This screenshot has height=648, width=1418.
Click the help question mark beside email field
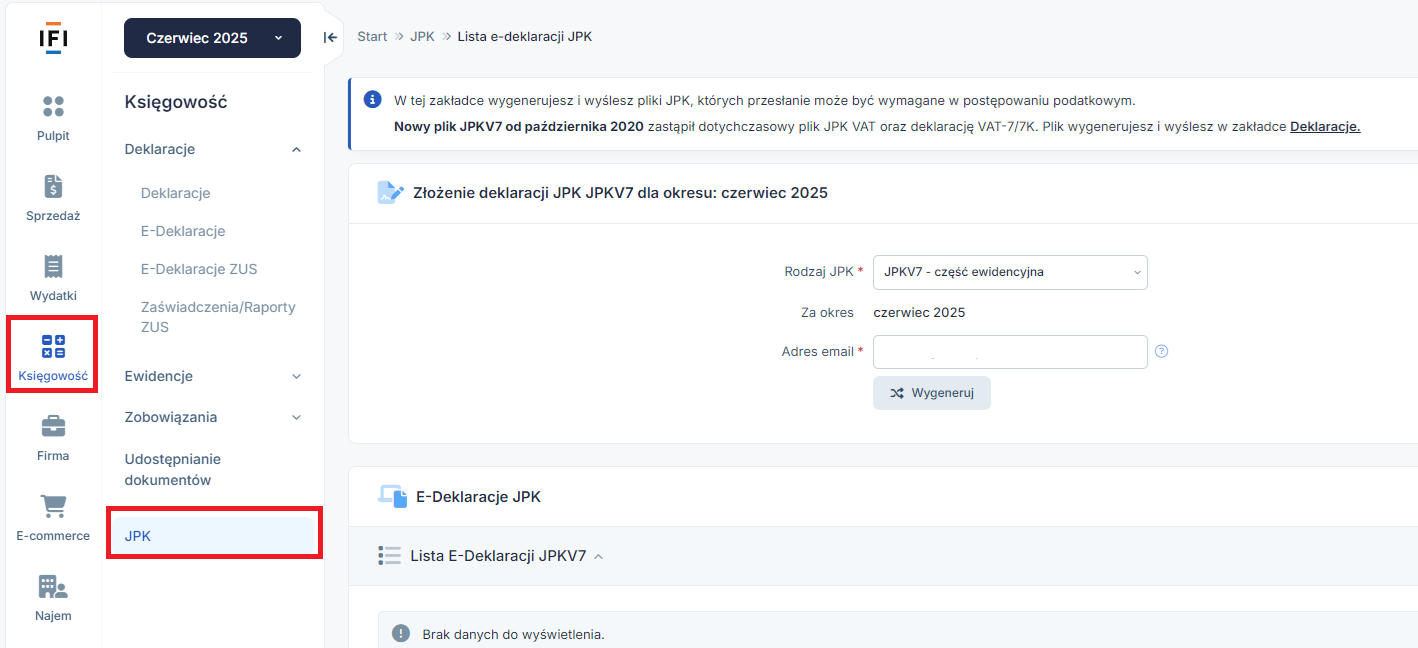[1161, 351]
